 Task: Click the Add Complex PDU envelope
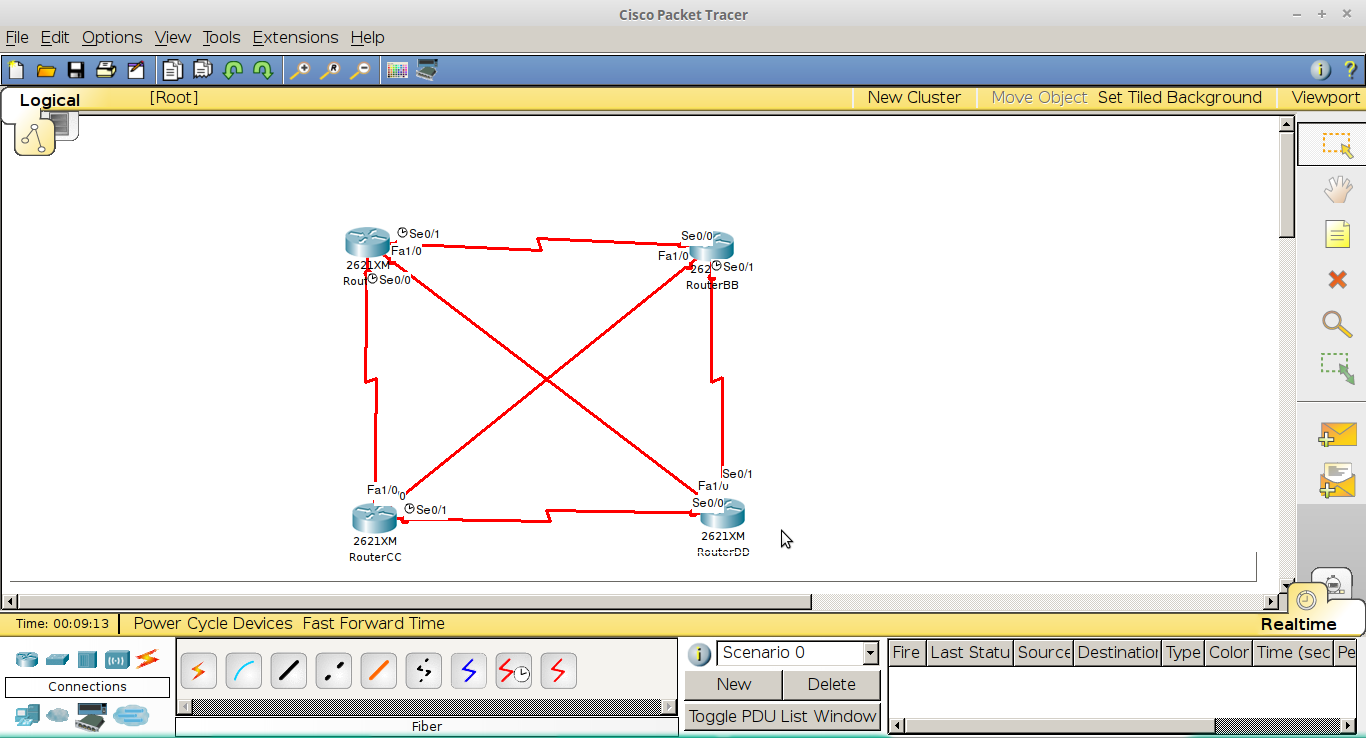pos(1337,480)
